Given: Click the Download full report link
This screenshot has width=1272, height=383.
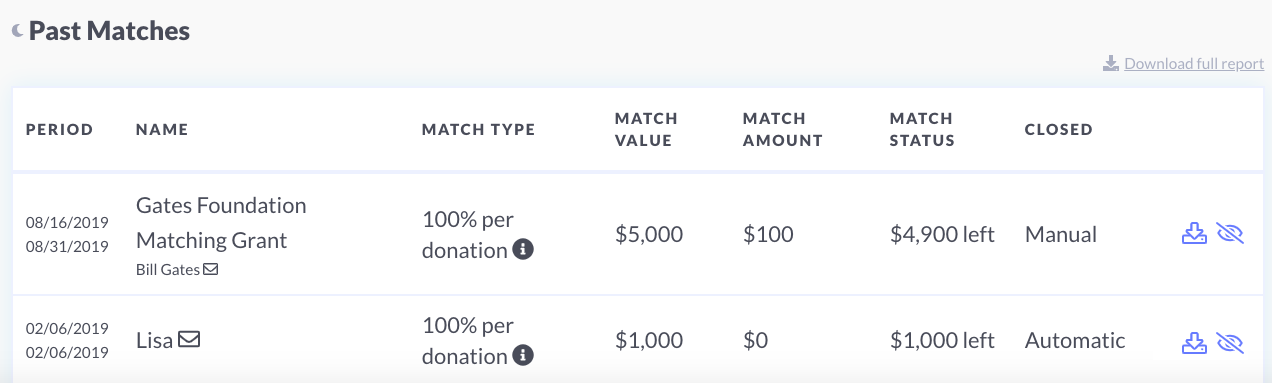Looking at the screenshot, I should (x=1194, y=63).
